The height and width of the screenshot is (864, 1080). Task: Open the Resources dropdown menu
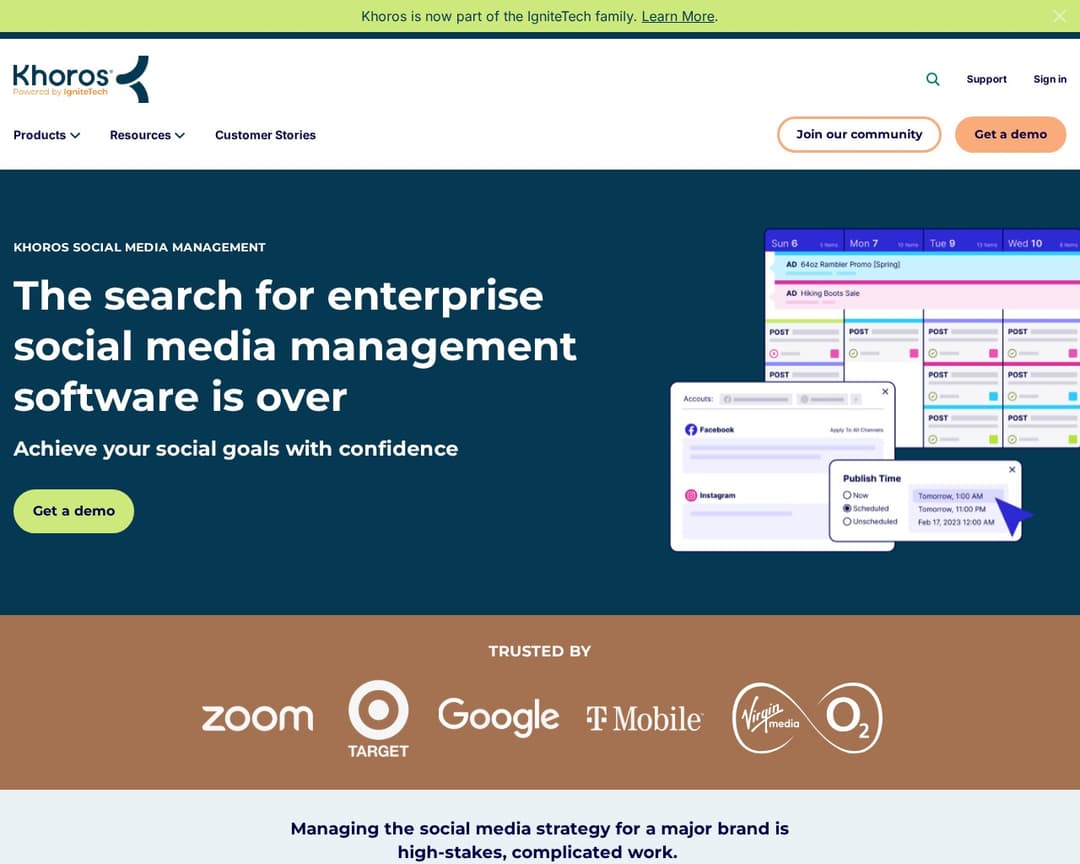[x=147, y=135]
